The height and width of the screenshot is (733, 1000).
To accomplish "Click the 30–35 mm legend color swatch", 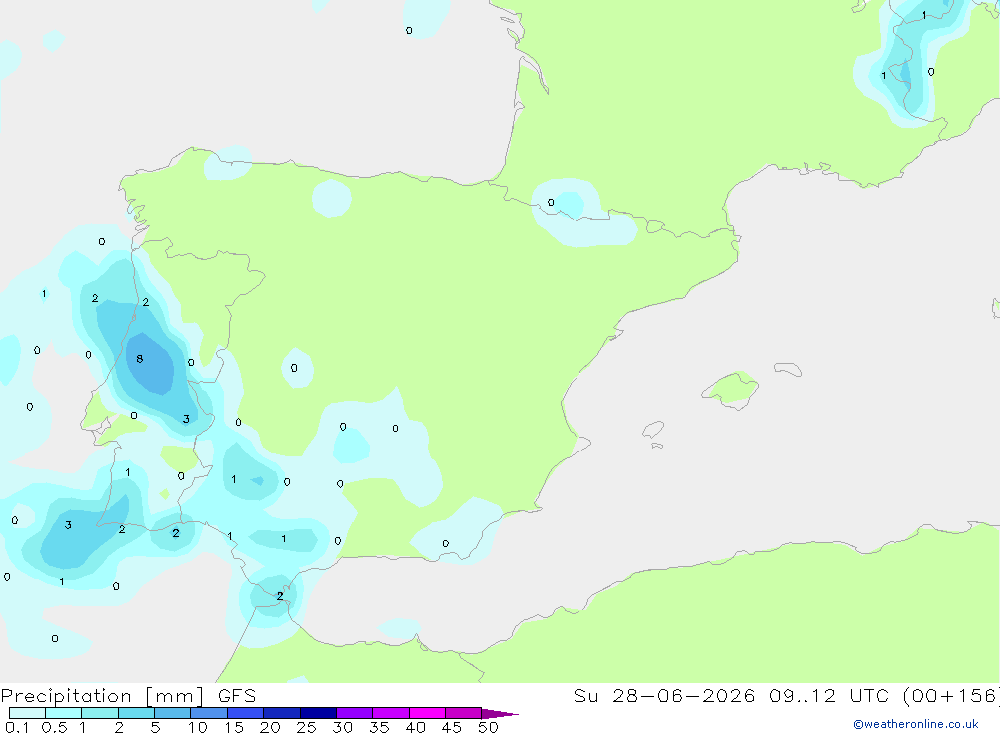I will tap(355, 713).
